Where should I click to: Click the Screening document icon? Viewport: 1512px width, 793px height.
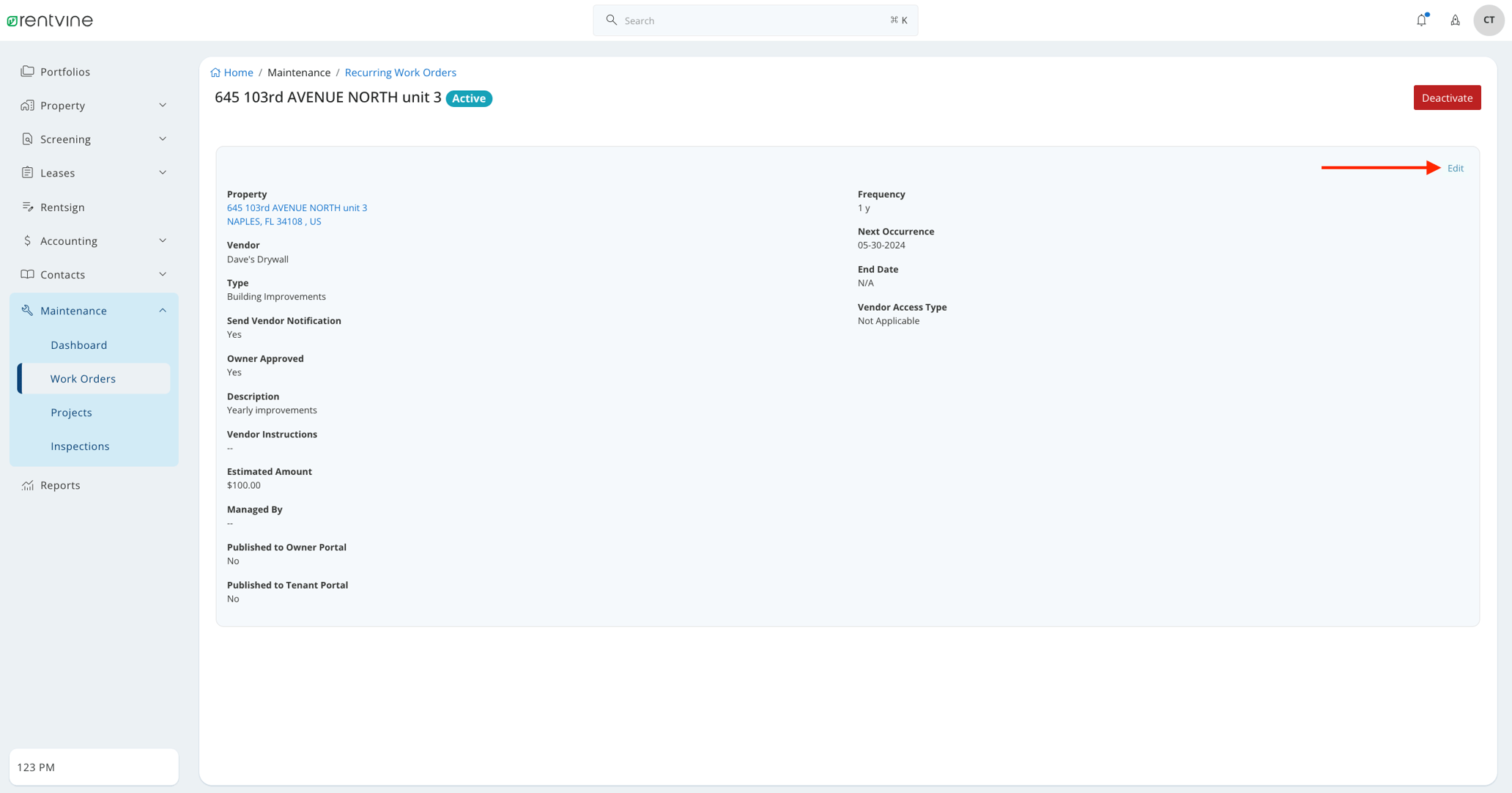[27, 139]
